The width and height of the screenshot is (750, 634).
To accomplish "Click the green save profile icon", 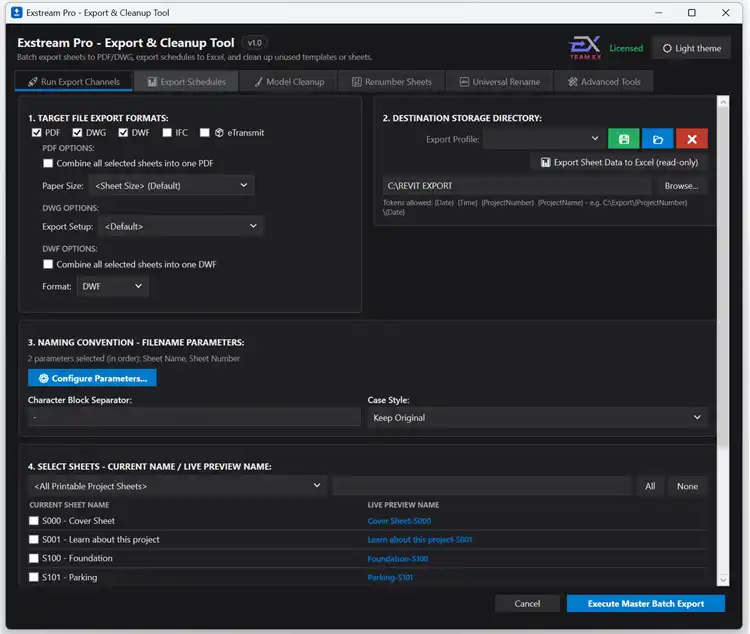I will (624, 139).
